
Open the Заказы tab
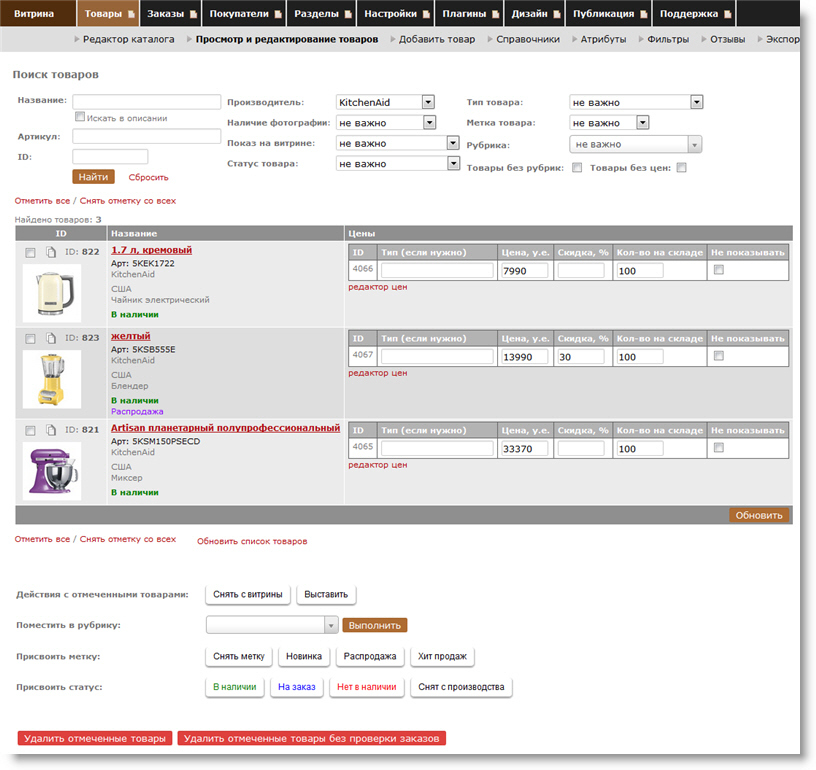point(170,14)
